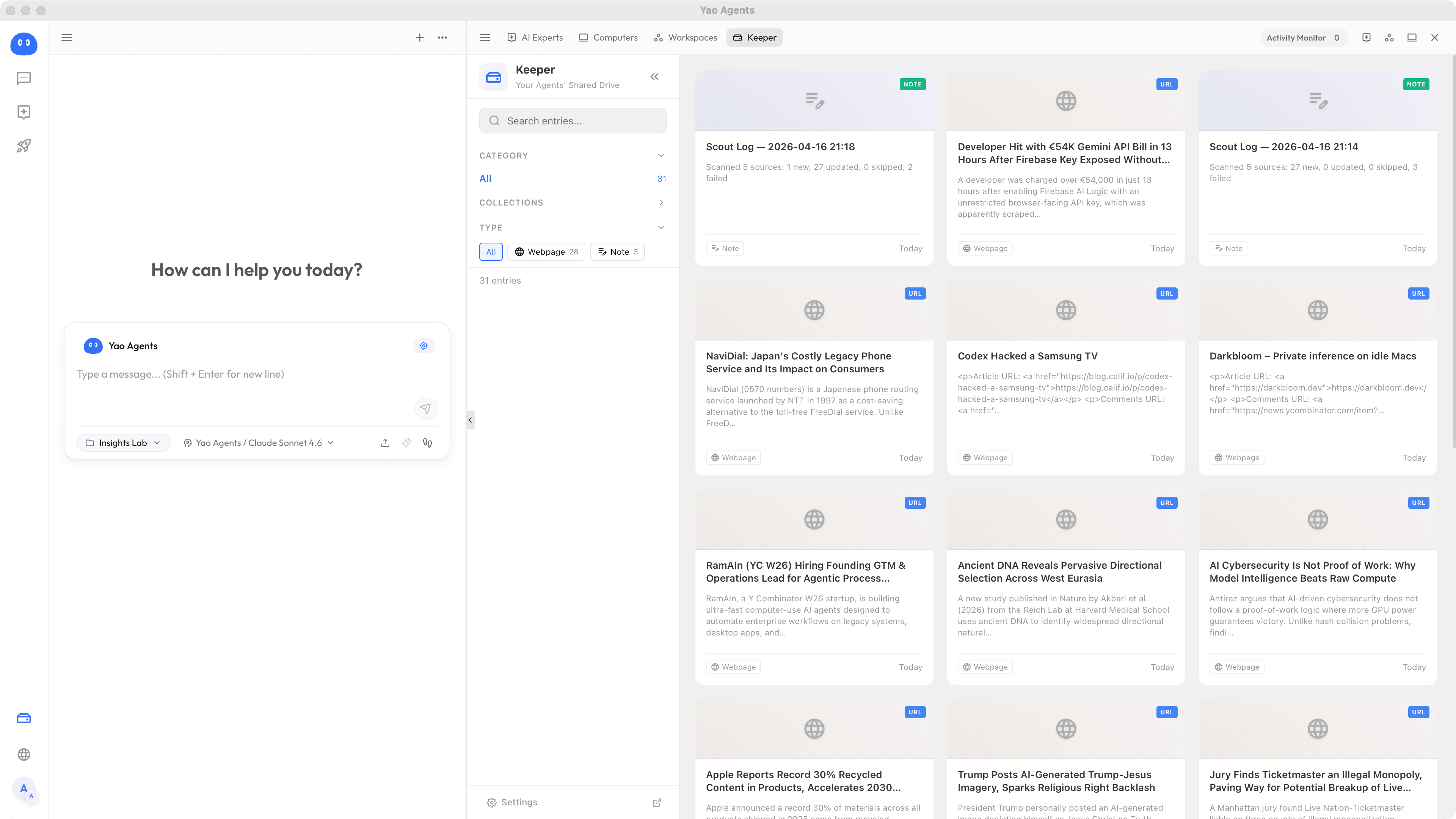Viewport: 1456px width, 819px height.
Task: Click the Webpage tag on Gemini API card
Action: click(985, 249)
